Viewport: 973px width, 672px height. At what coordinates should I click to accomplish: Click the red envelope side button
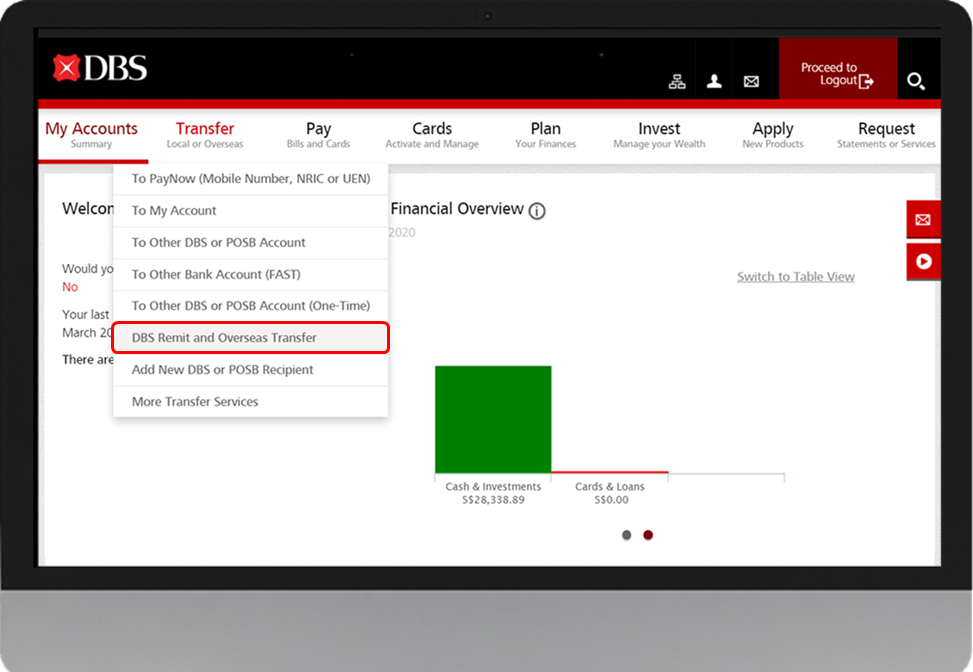[922, 219]
